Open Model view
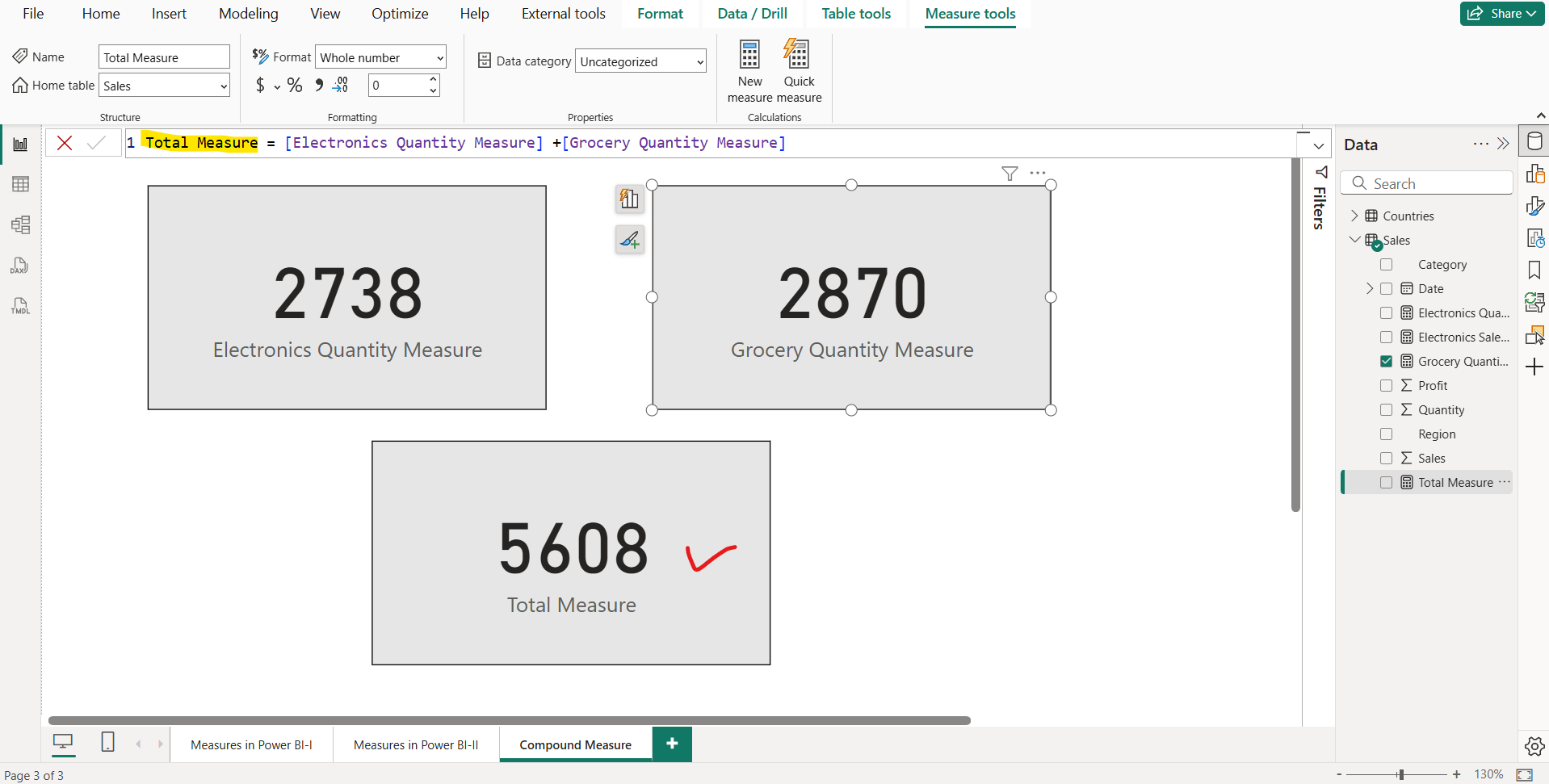The width and height of the screenshot is (1549, 784). (20, 225)
